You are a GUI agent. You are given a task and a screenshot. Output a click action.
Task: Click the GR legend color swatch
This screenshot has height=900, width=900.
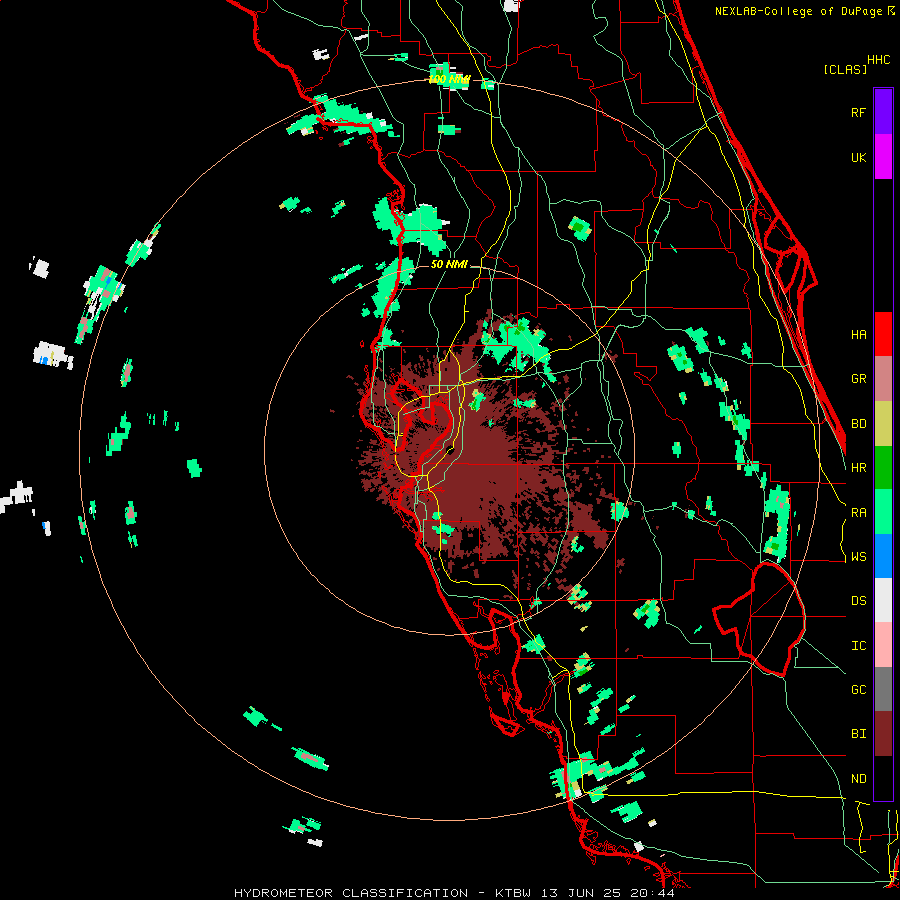point(883,379)
